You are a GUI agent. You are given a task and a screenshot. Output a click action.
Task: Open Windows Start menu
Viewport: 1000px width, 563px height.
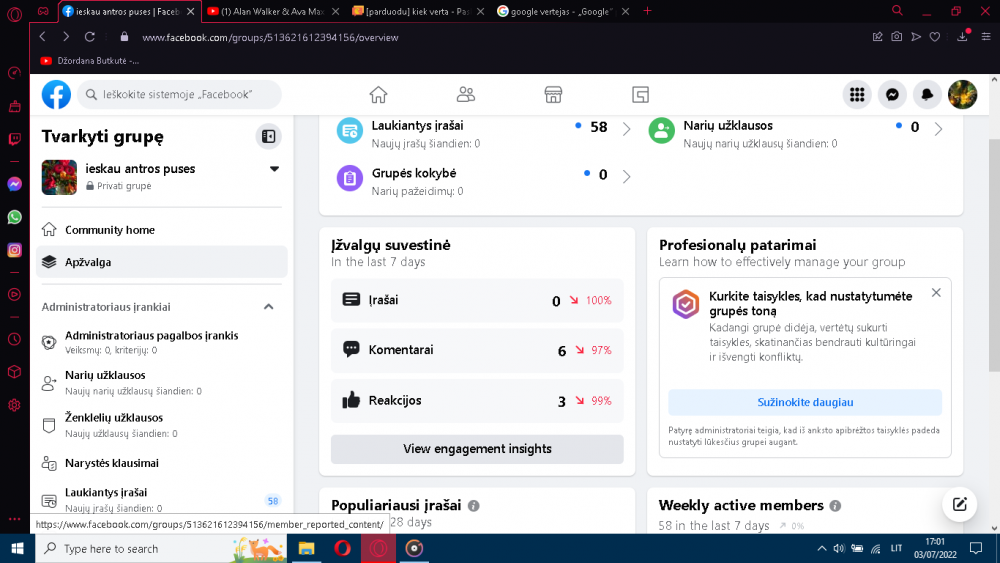(17, 548)
